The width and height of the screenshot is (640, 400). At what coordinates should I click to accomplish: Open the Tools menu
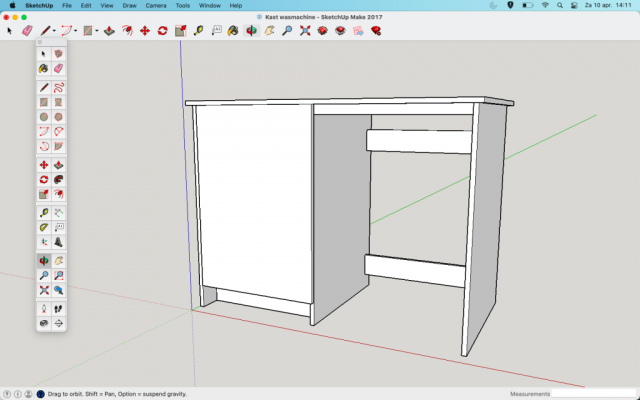[x=182, y=6]
